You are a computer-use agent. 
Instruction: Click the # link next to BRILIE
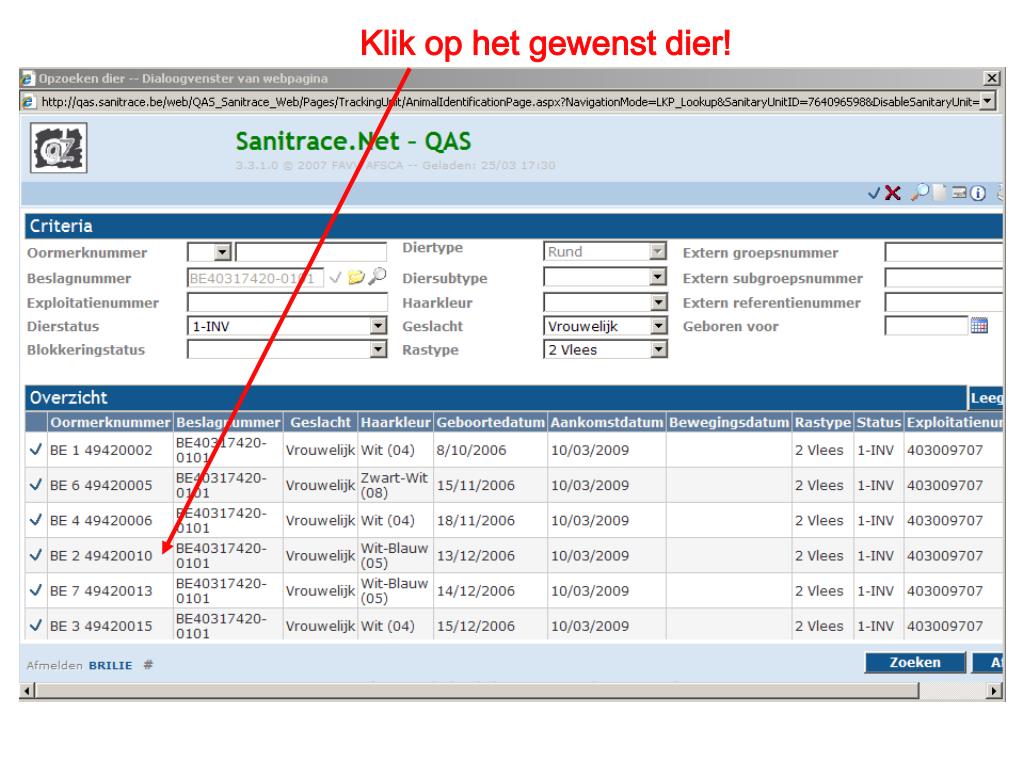pyautogui.click(x=148, y=665)
